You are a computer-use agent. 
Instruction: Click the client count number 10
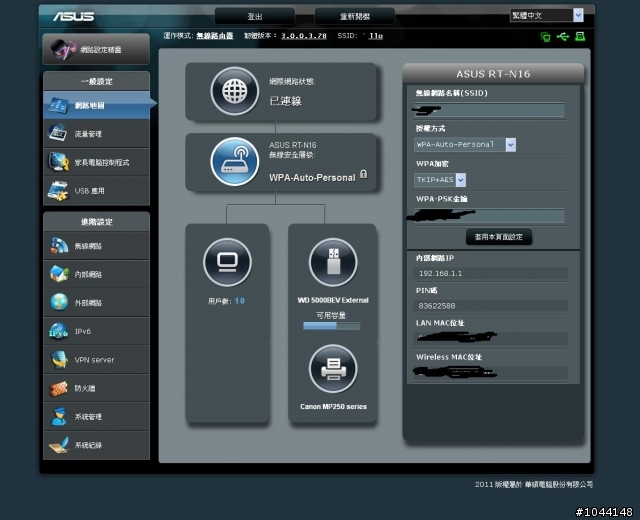click(240, 301)
